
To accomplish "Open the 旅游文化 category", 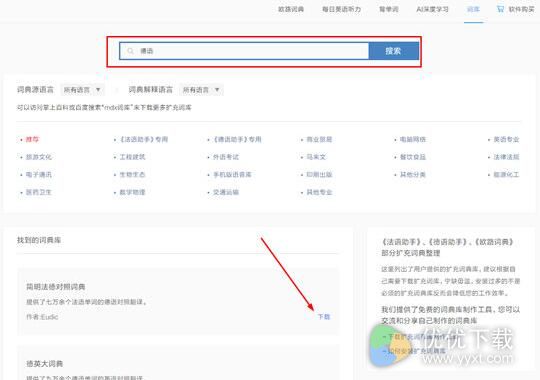I will [x=39, y=157].
